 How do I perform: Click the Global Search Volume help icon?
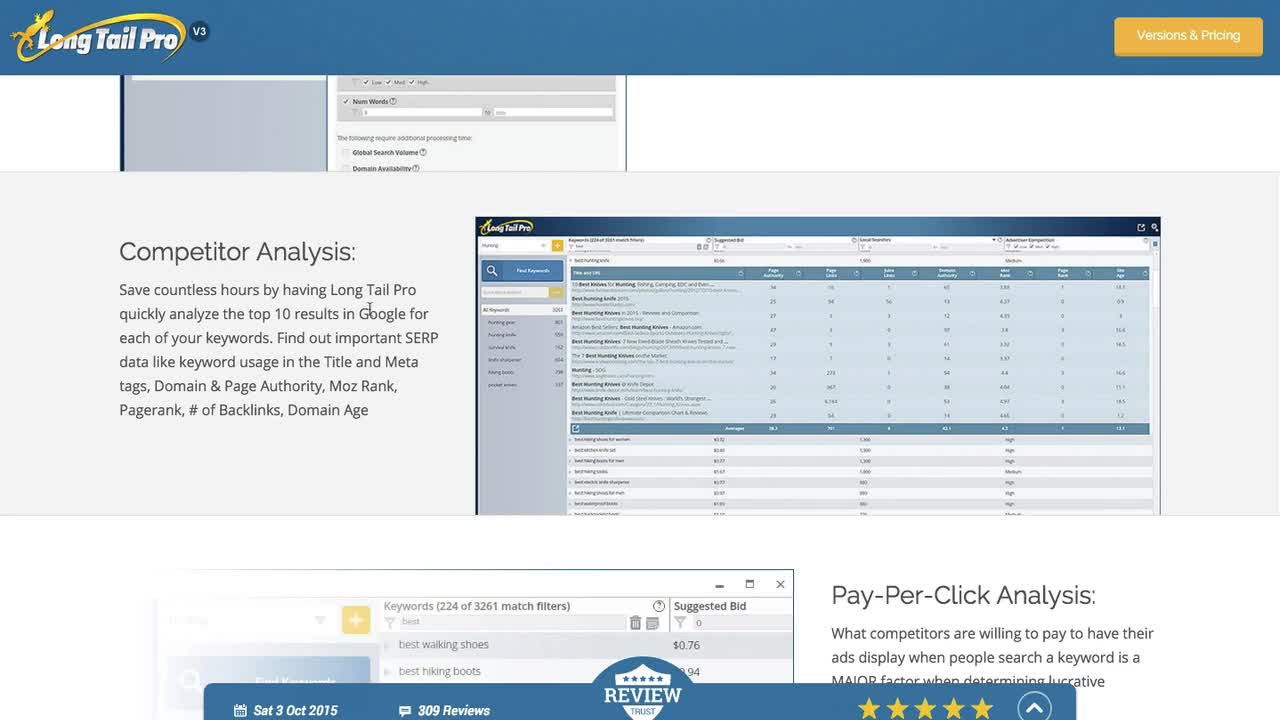(x=423, y=152)
